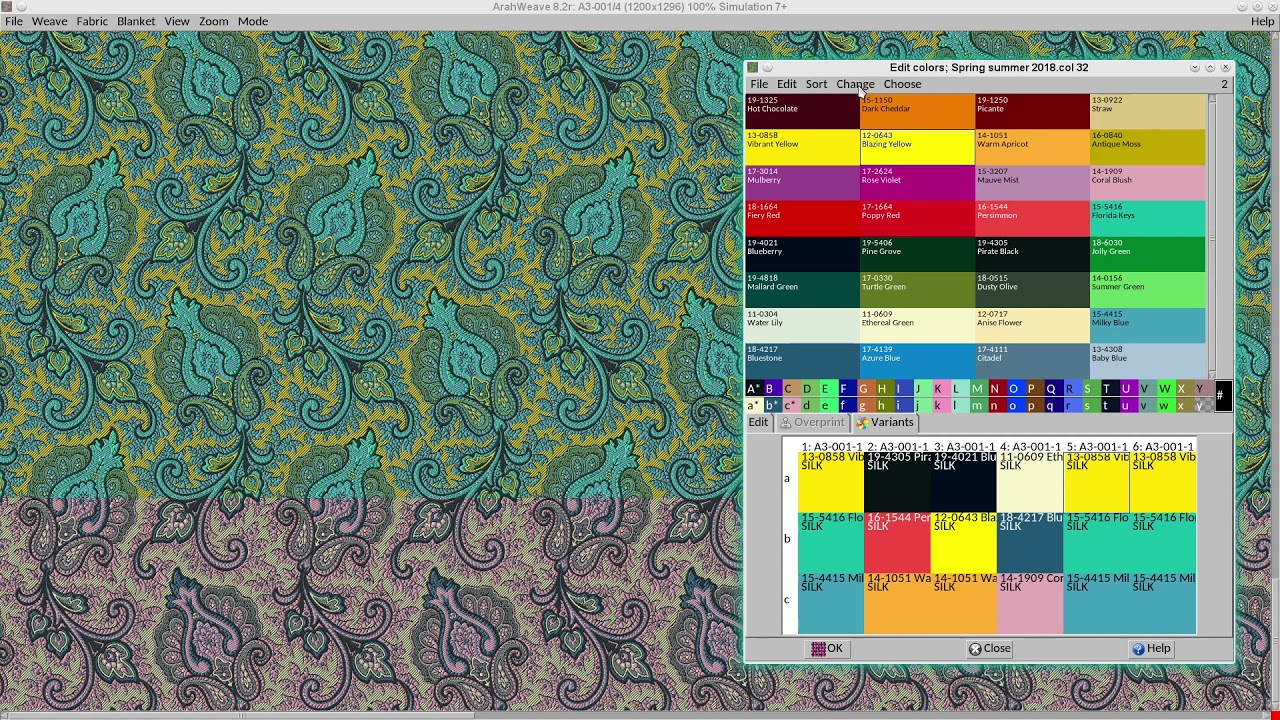Select the Ethereal Green 11-0609 palette swatch
The height and width of the screenshot is (720, 1280).
917,325
